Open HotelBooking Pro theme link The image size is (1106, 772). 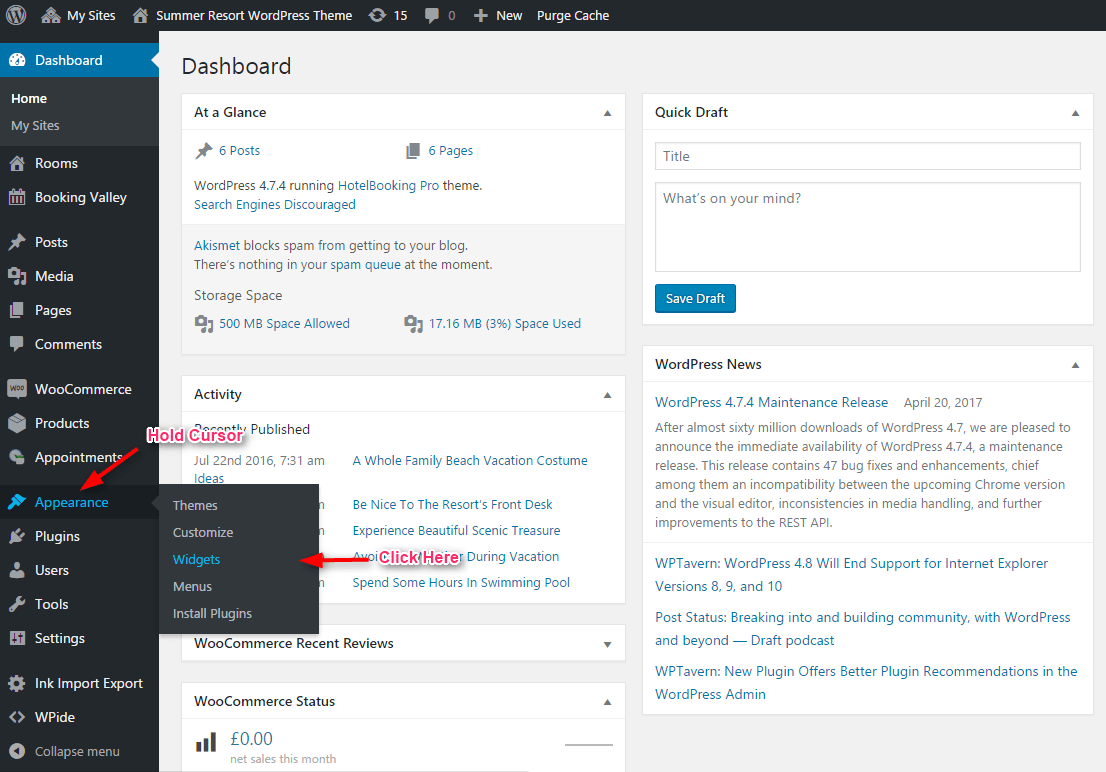388,186
